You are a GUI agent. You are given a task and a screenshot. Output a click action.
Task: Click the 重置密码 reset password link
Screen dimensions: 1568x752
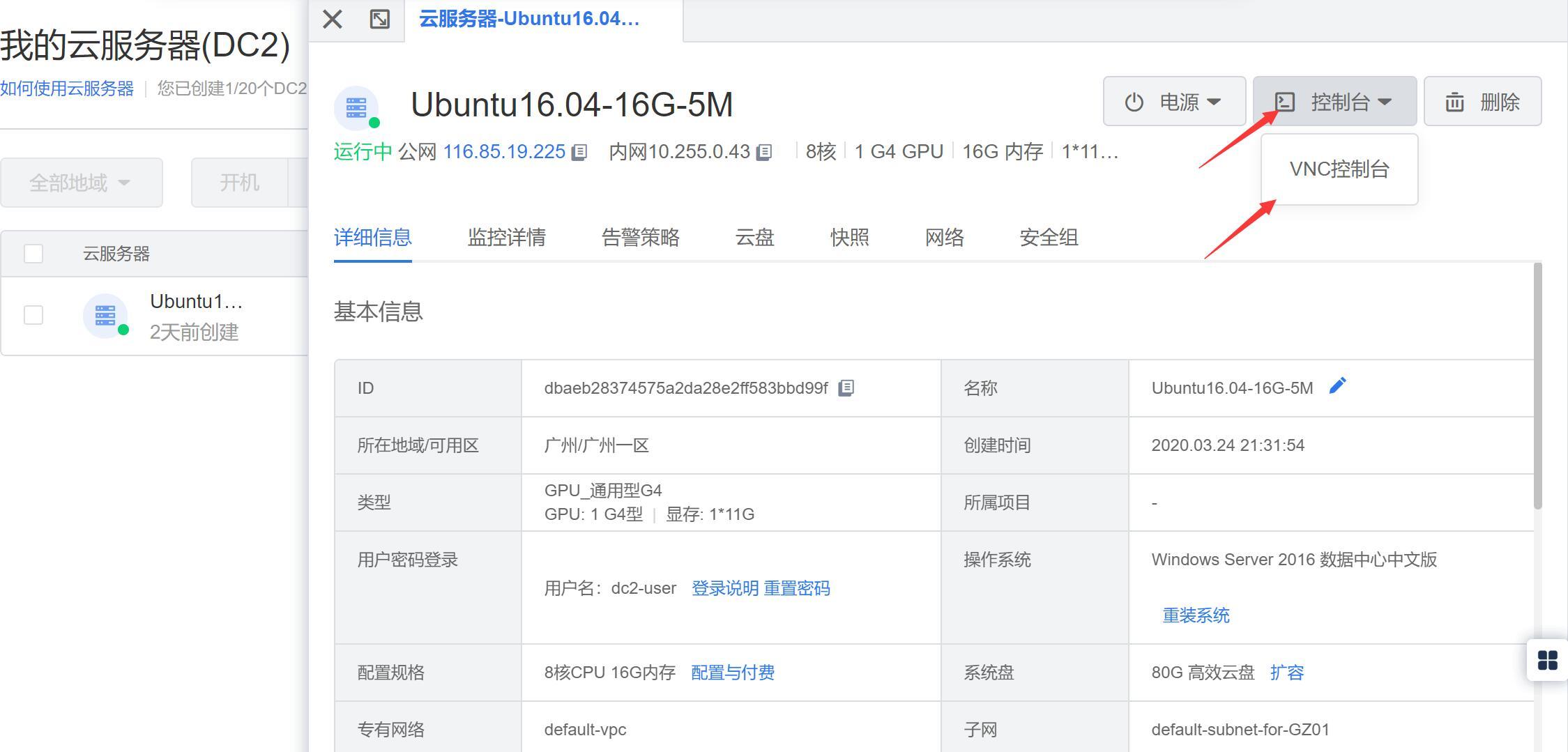(797, 588)
